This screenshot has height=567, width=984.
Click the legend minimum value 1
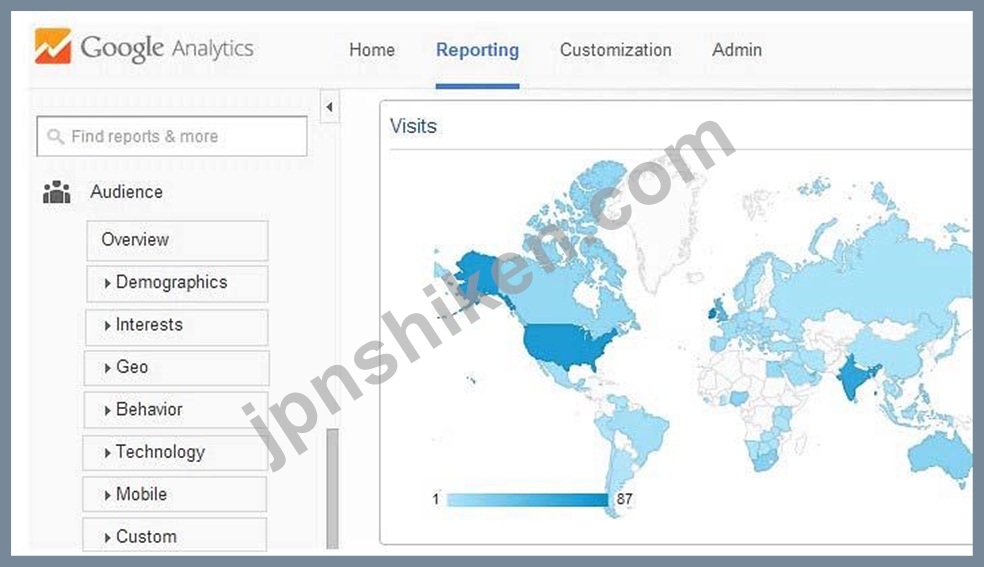[436, 499]
